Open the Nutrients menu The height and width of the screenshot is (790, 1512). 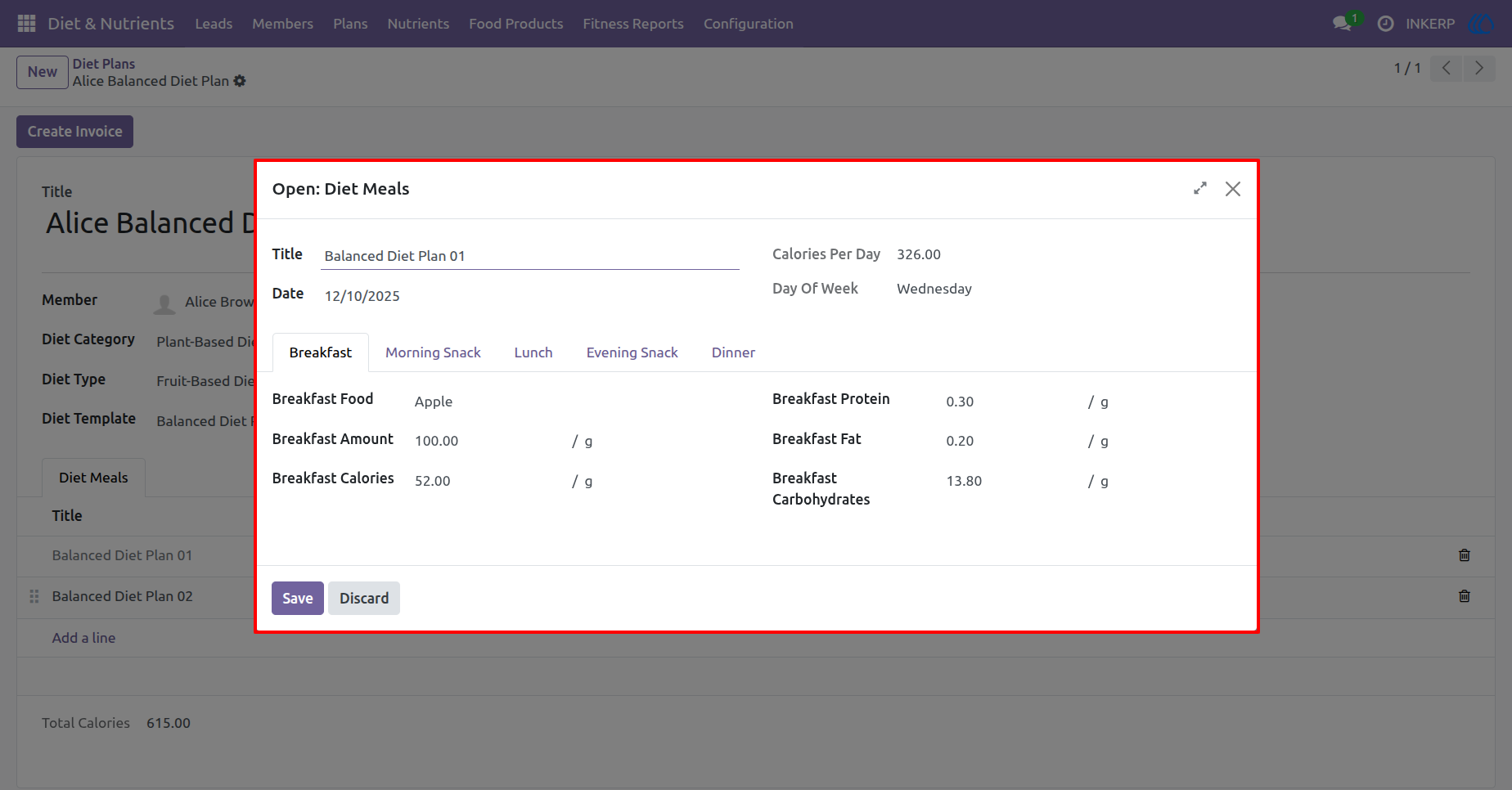click(x=418, y=24)
